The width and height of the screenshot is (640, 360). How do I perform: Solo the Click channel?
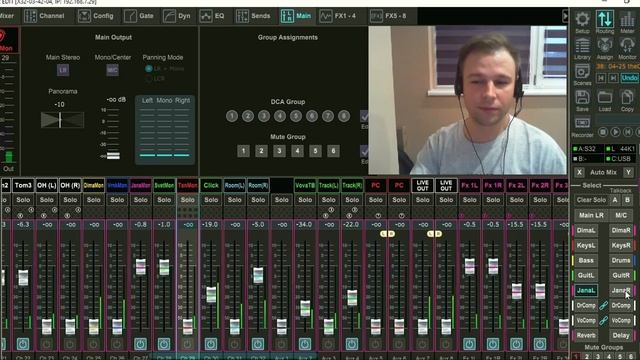[x=211, y=200]
